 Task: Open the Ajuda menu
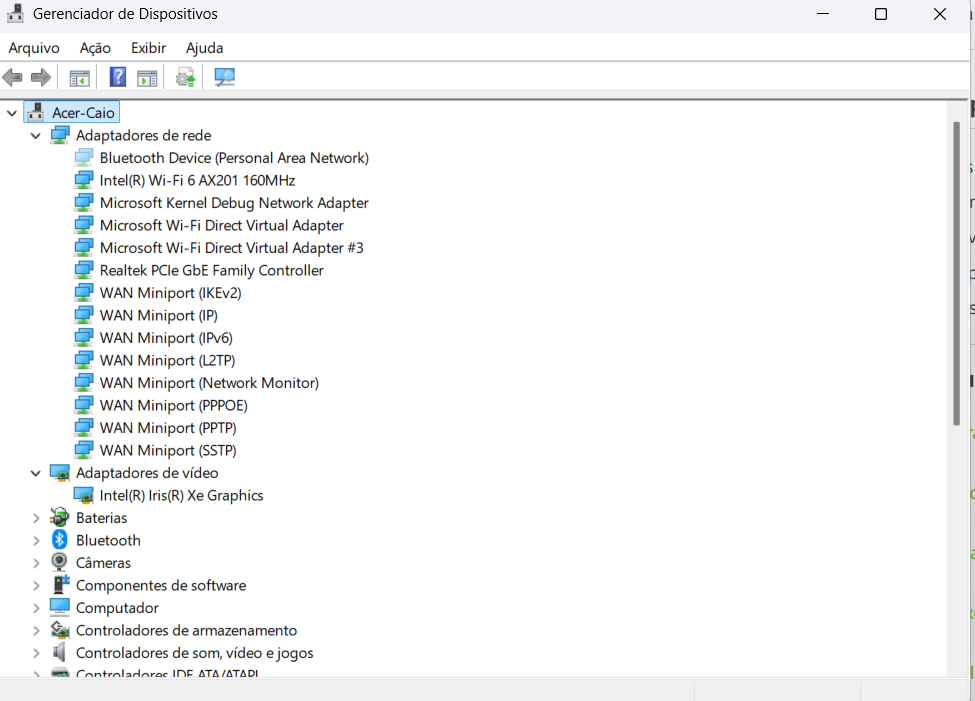[x=205, y=48]
